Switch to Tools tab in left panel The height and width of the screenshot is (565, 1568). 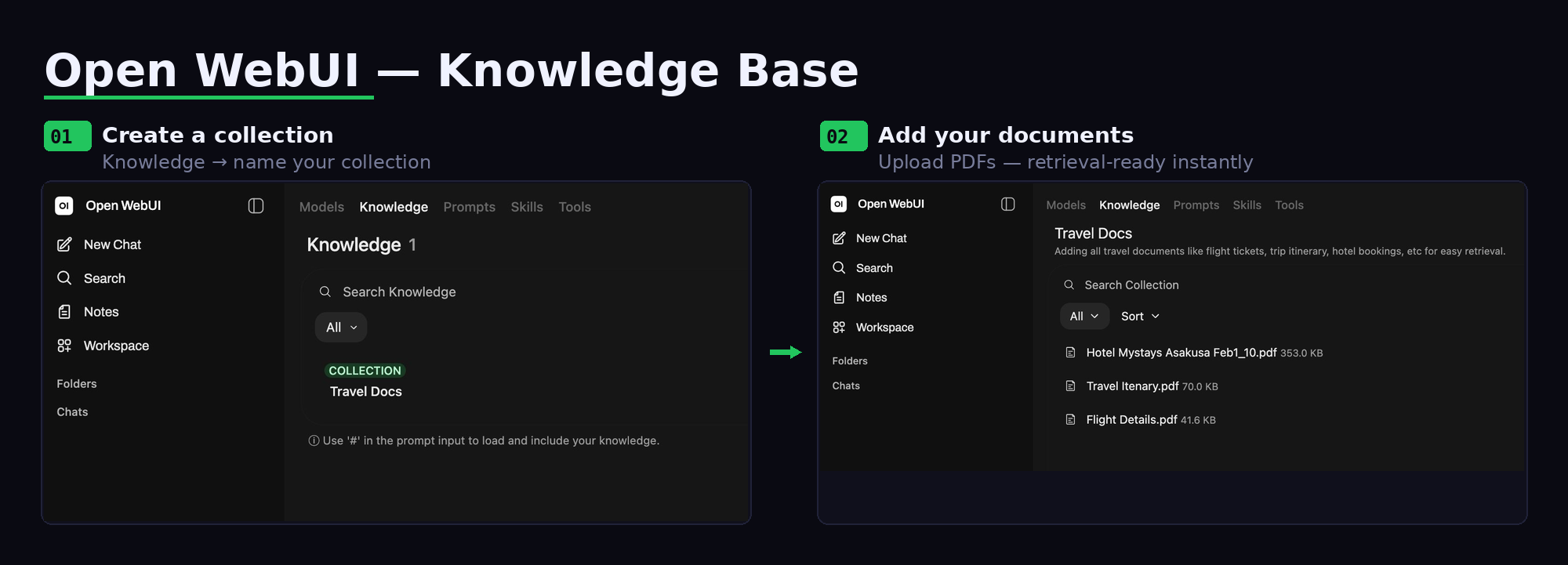[575, 207]
